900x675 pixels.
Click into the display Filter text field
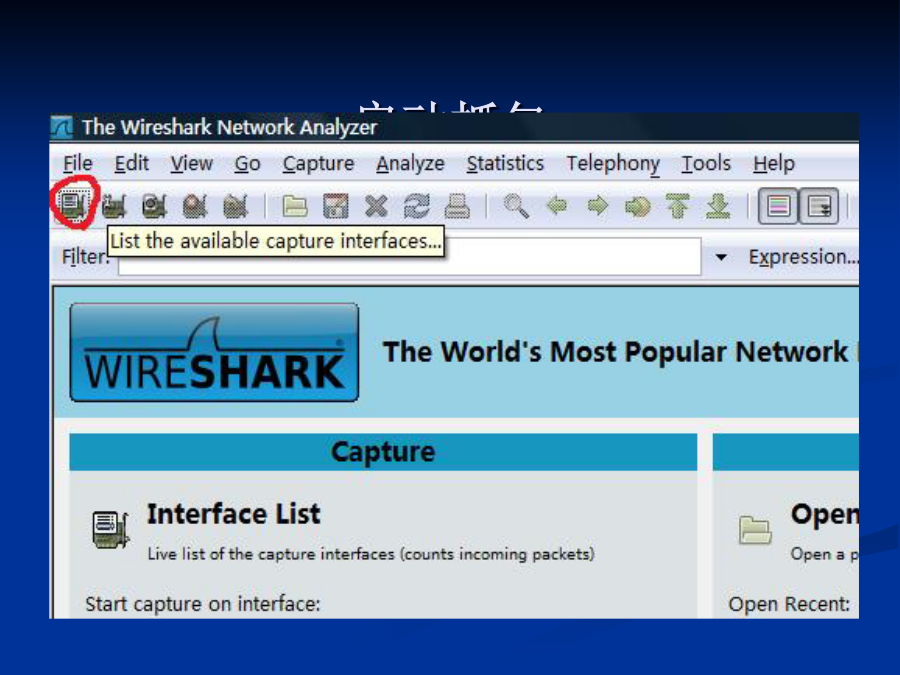[x=410, y=257]
